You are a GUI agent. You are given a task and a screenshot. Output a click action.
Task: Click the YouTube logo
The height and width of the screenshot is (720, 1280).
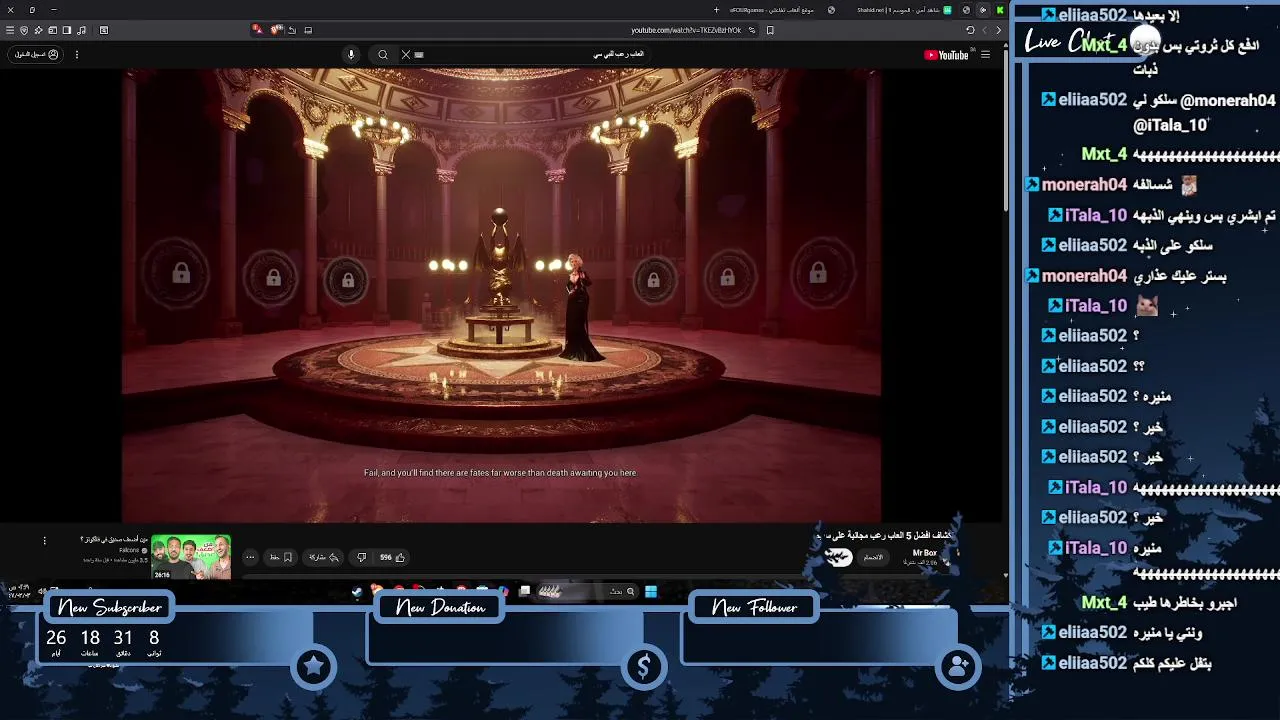click(x=946, y=55)
